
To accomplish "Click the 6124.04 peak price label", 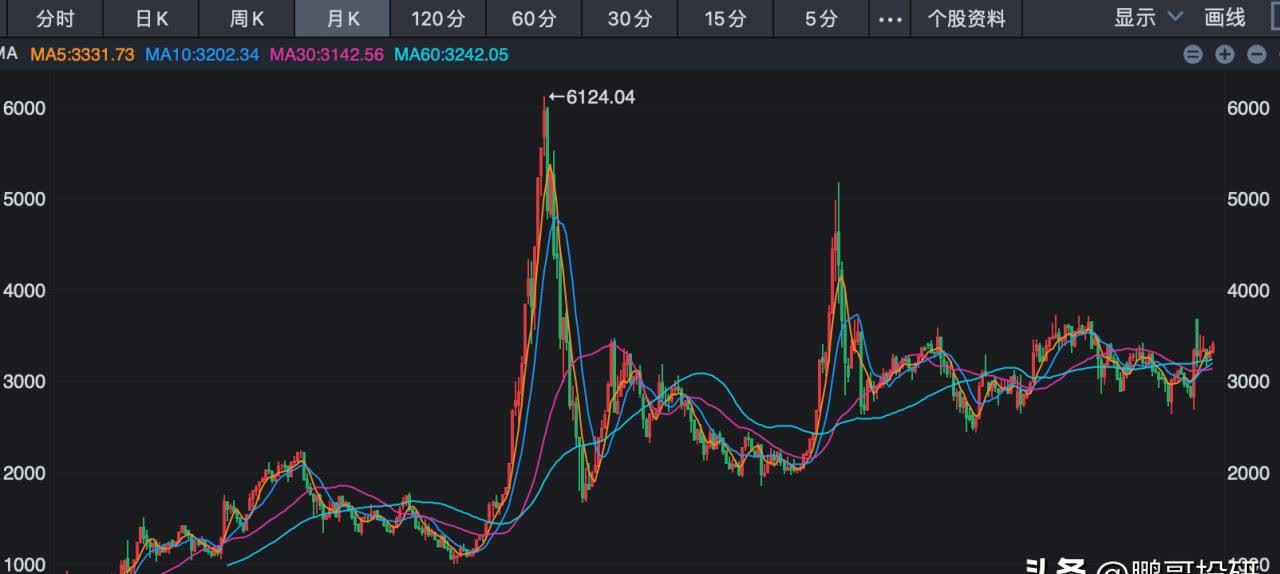I will [599, 97].
